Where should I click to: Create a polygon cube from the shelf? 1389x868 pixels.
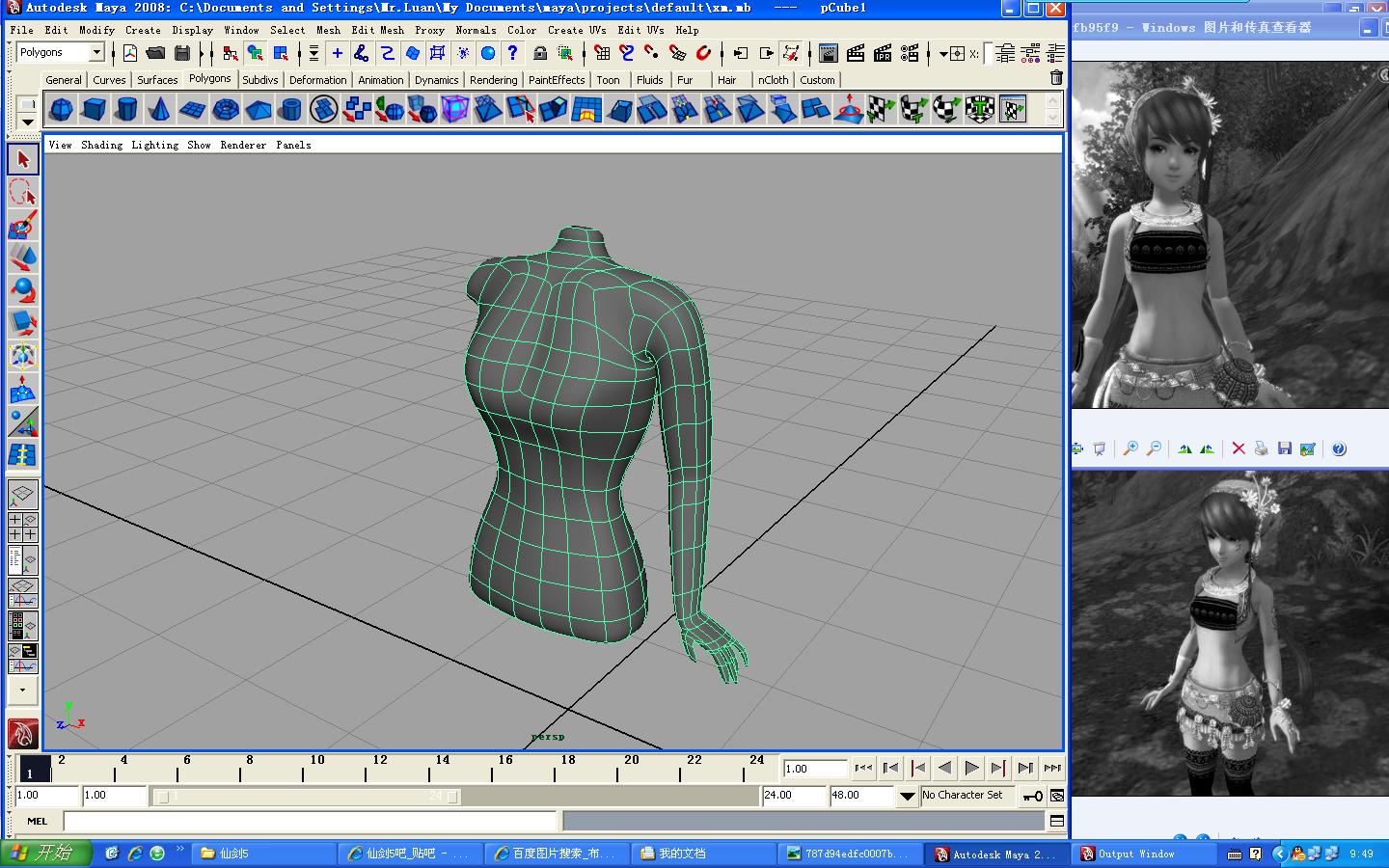[94, 109]
